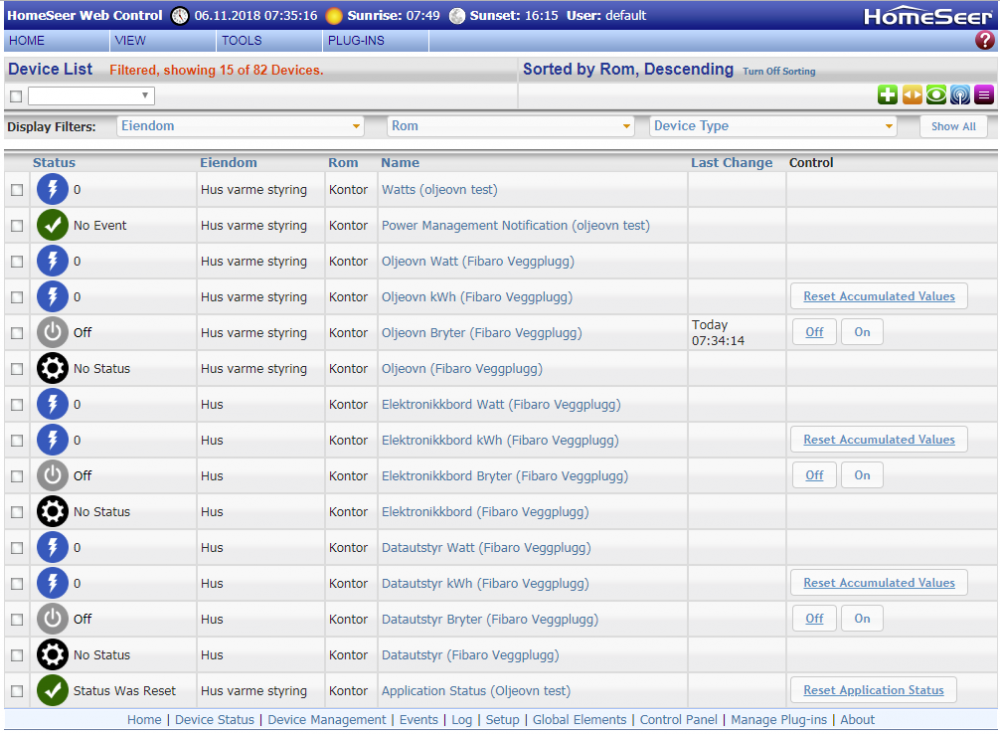
Task: Tick the checkbox for Watts (oljeovn test)
Action: coord(17,190)
